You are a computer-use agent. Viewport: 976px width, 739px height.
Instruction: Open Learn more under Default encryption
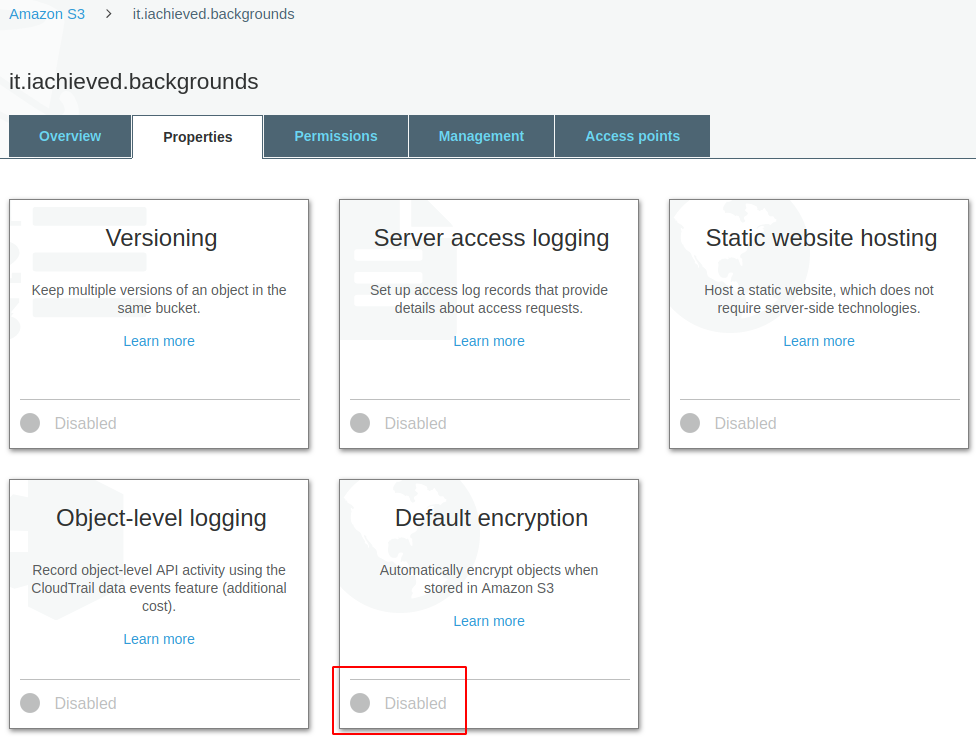pos(489,621)
